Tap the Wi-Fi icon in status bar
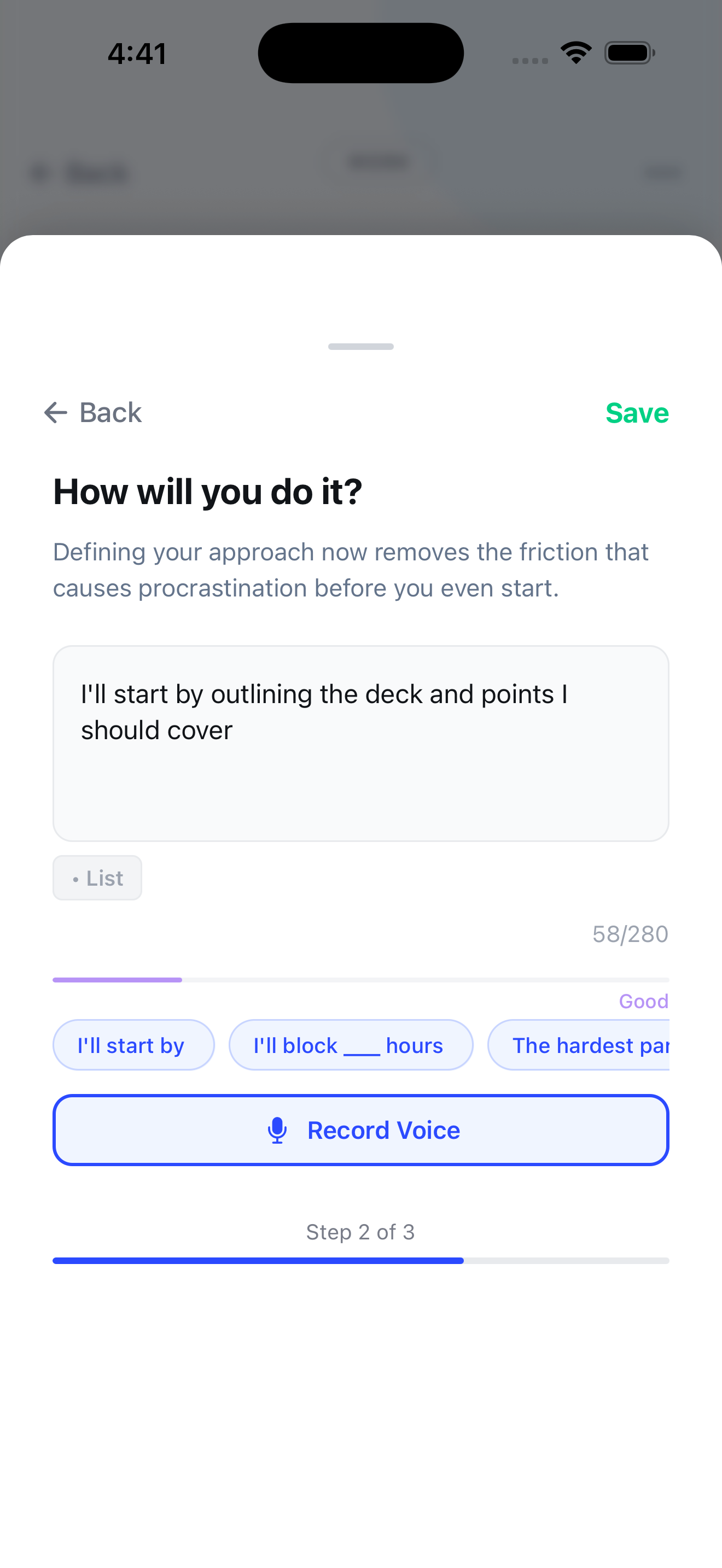Screen dimensions: 722x1568 coord(575,52)
